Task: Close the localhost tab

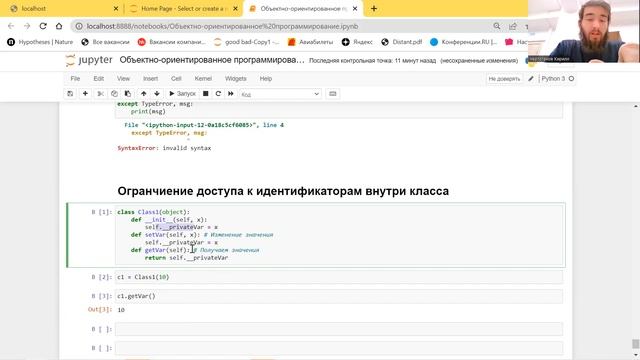Action: (116, 9)
